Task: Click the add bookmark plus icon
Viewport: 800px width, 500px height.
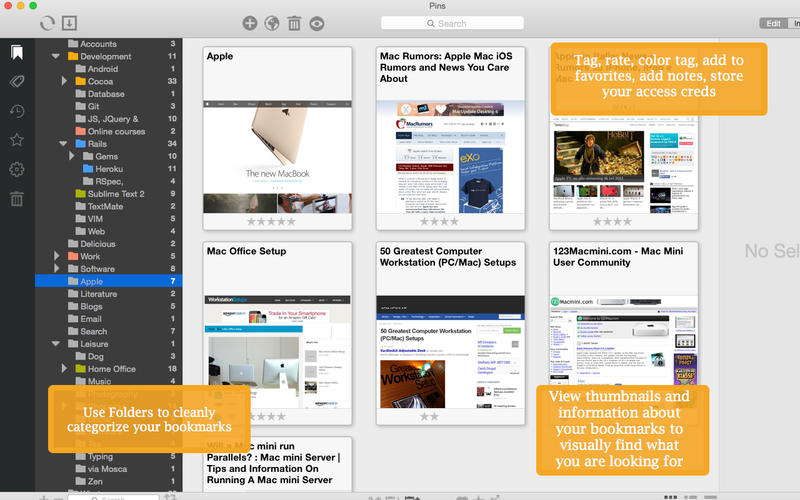Action: coord(250,23)
